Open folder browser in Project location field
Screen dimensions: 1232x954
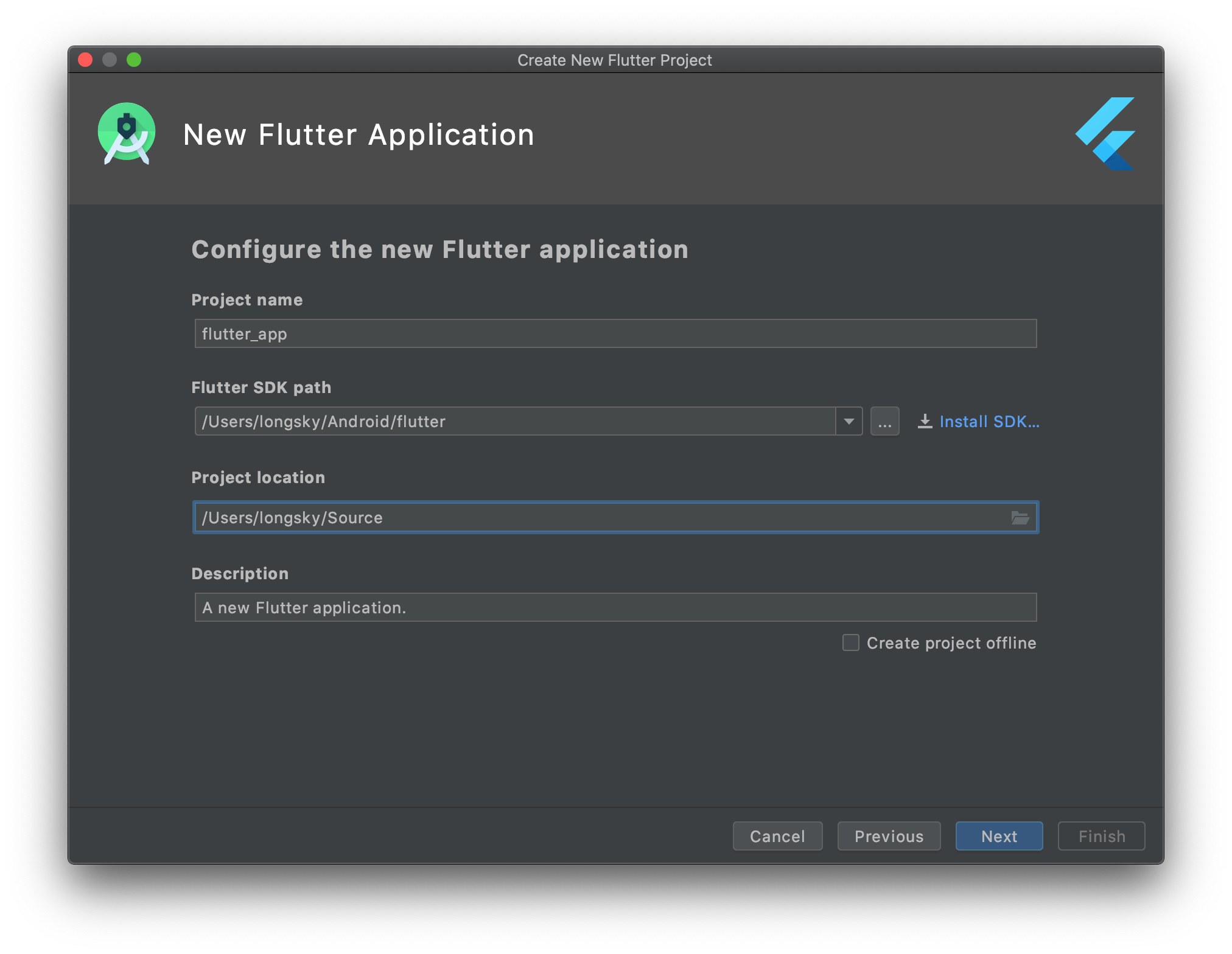click(1020, 518)
